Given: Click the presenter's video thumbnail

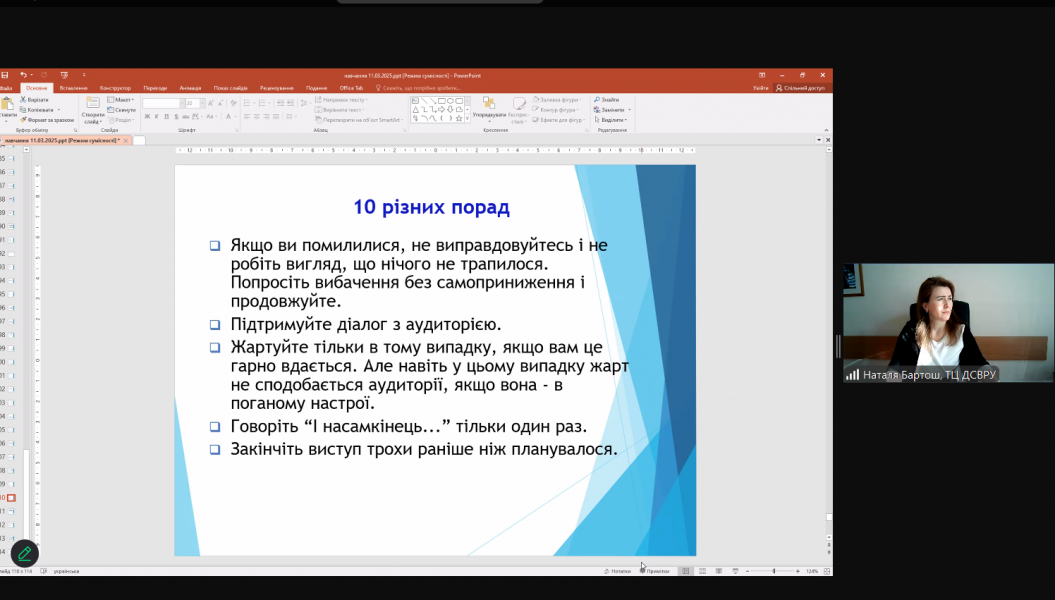Looking at the screenshot, I should (947, 322).
